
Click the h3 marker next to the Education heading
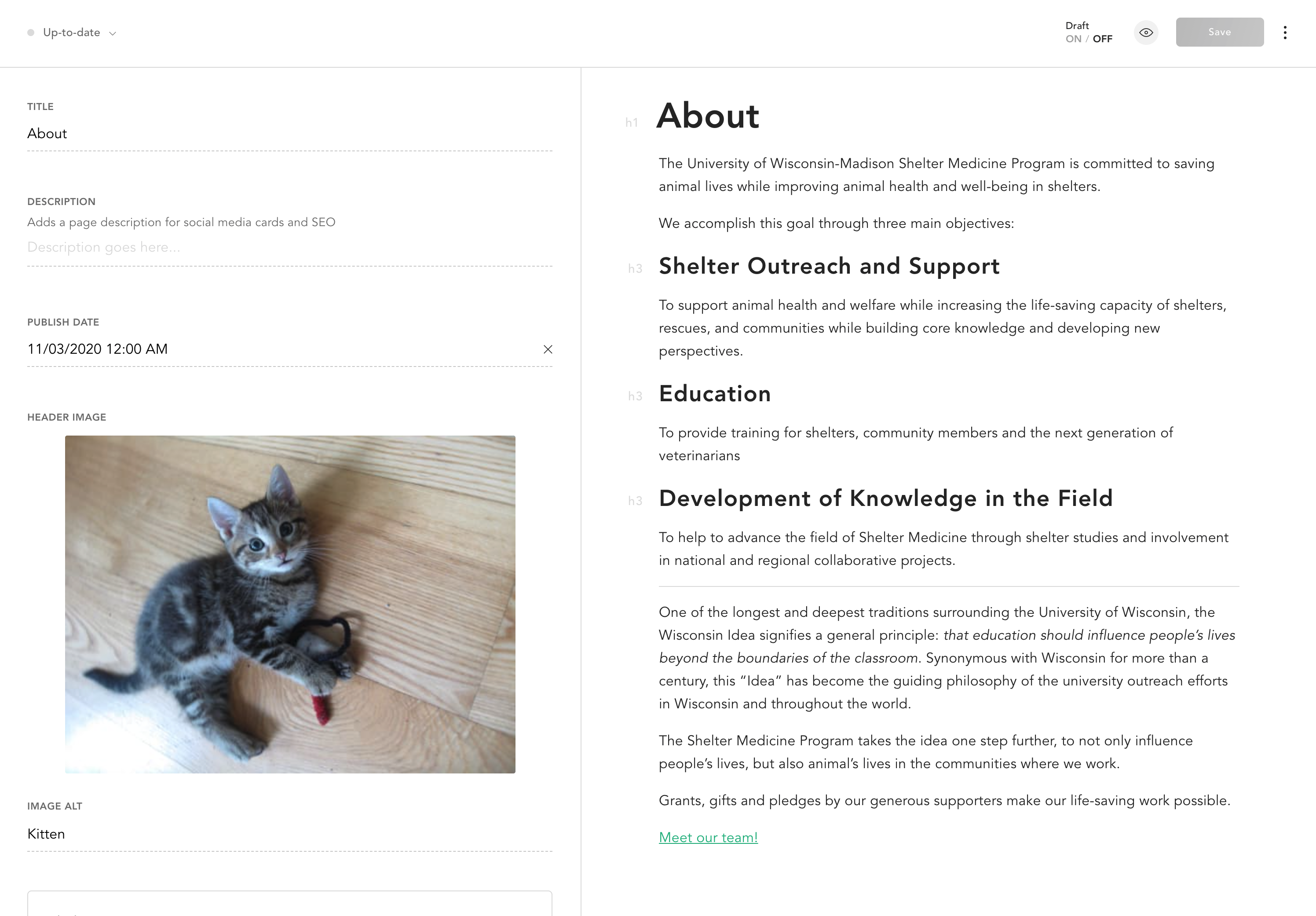(635, 396)
